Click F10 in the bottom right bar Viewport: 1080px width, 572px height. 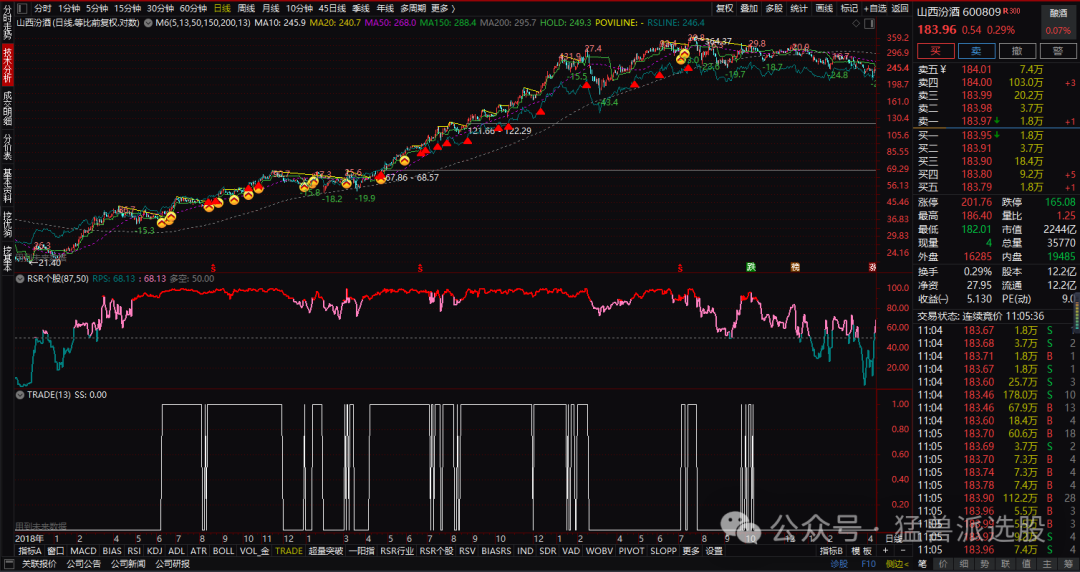coord(868,564)
